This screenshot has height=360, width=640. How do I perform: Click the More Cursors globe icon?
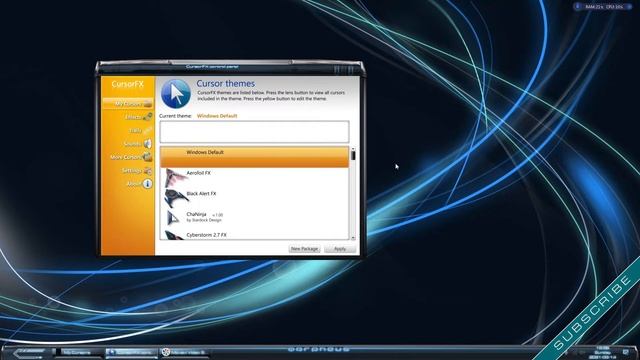point(147,157)
